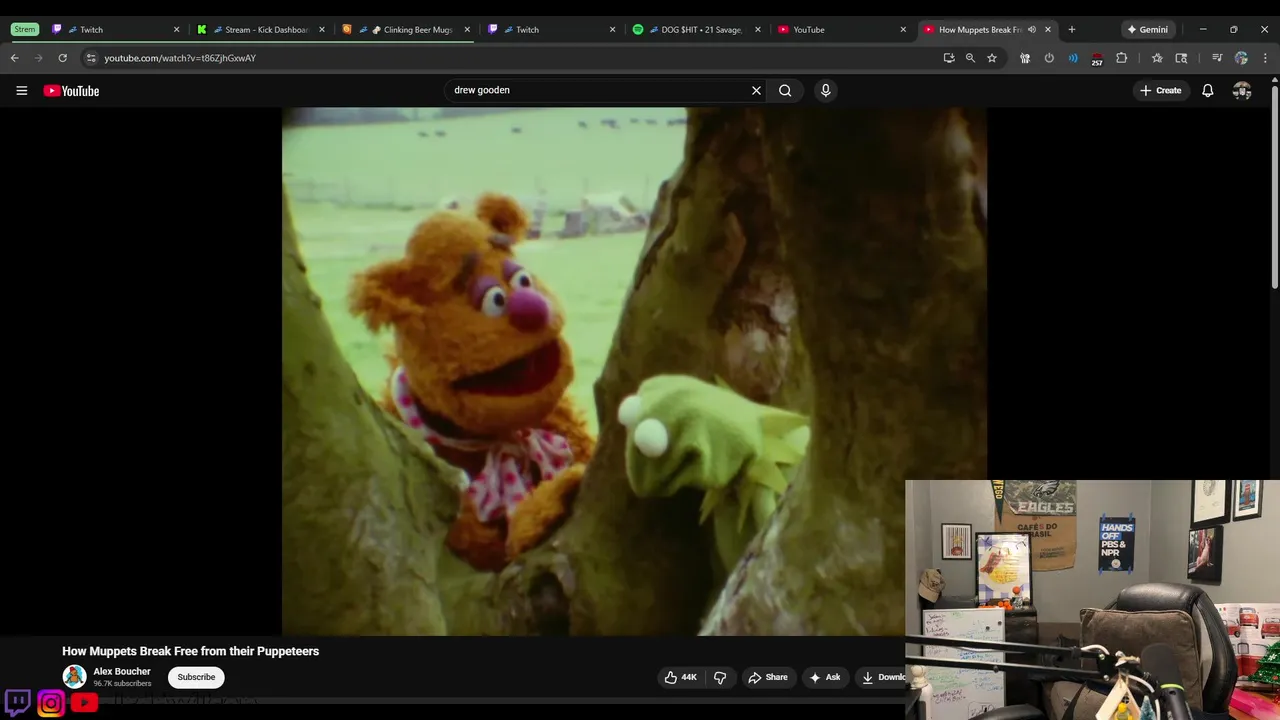This screenshot has width=1280, height=720.
Task: Start voice search with the microphone
Action: coord(825,90)
